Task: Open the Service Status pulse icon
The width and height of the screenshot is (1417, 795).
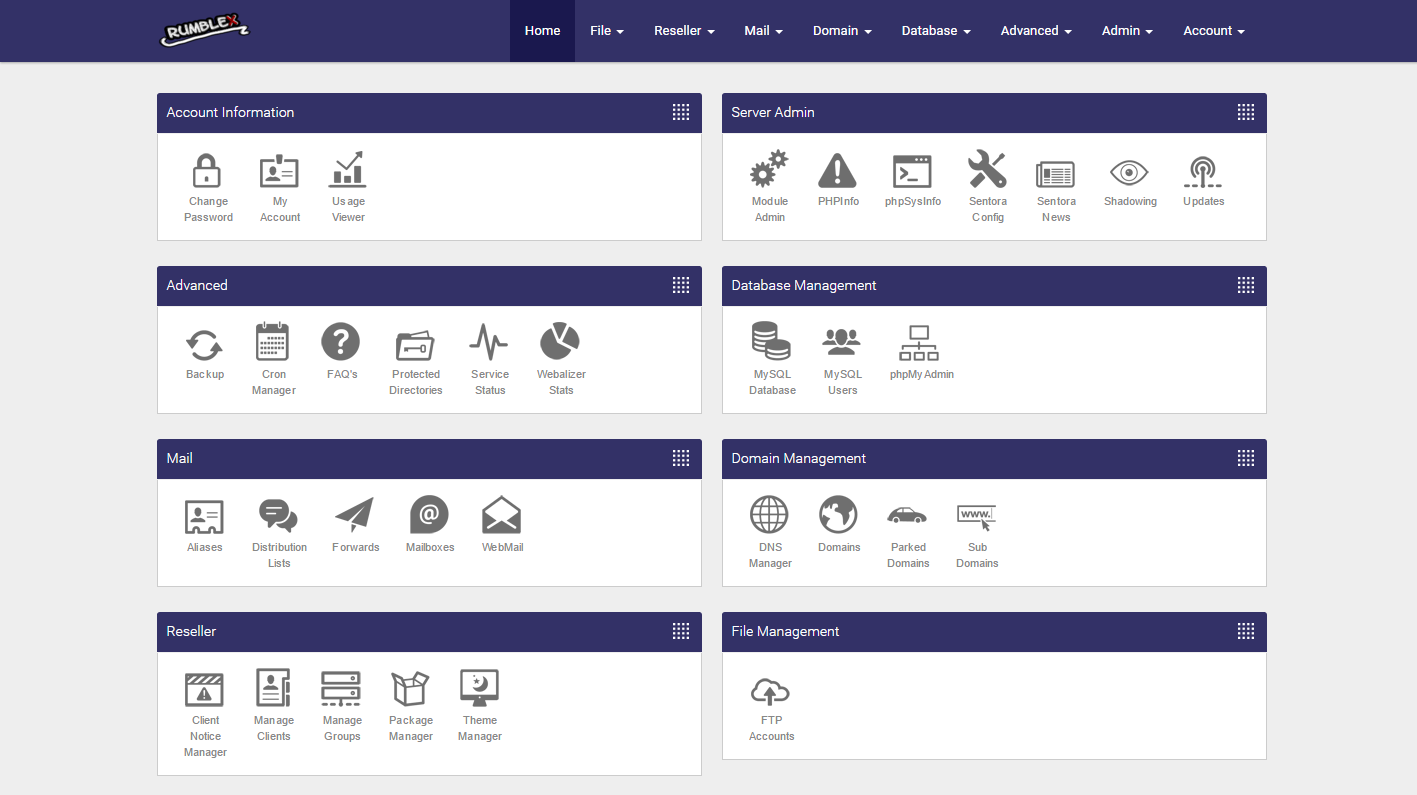Action: point(489,343)
